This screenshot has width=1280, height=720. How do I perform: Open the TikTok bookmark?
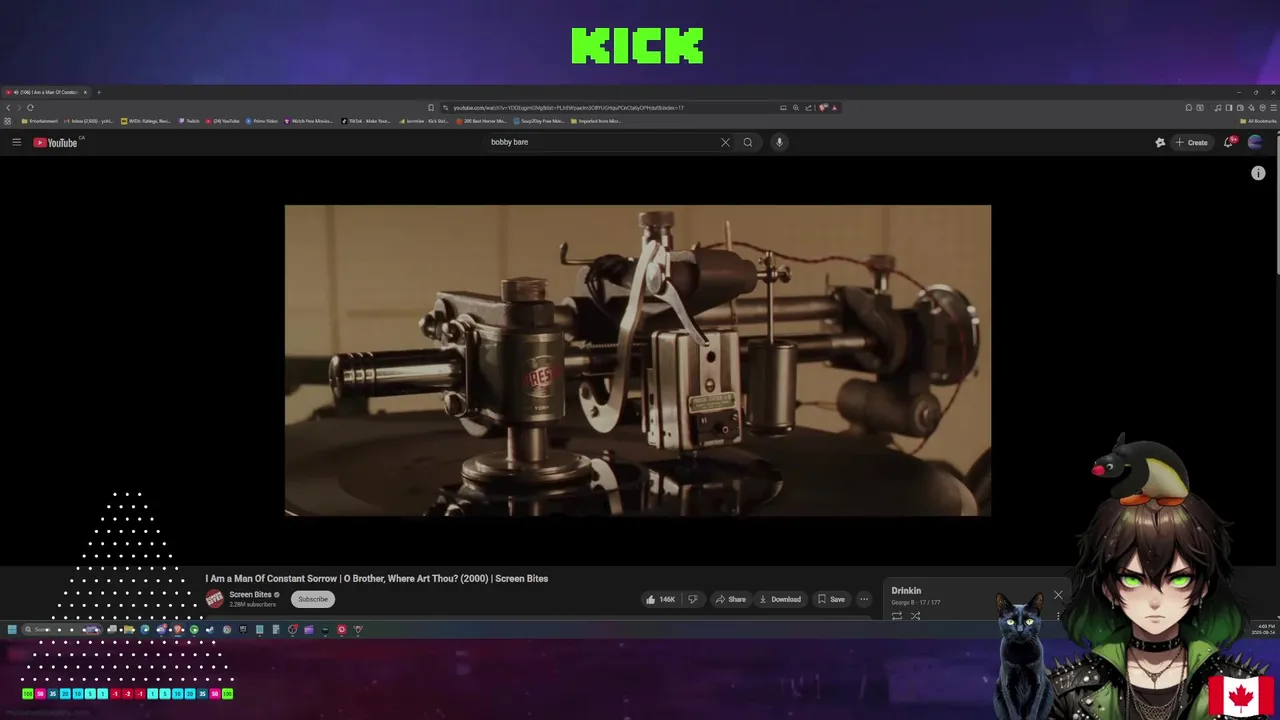[366, 121]
